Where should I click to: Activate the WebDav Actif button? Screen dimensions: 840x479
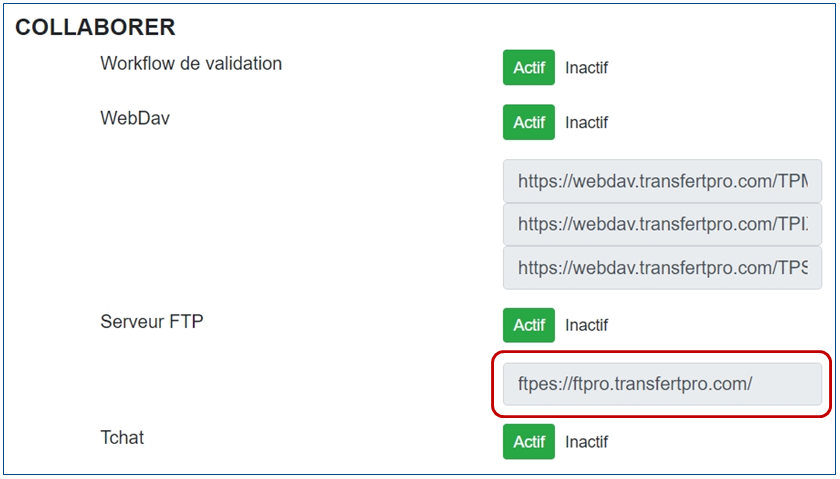click(529, 122)
